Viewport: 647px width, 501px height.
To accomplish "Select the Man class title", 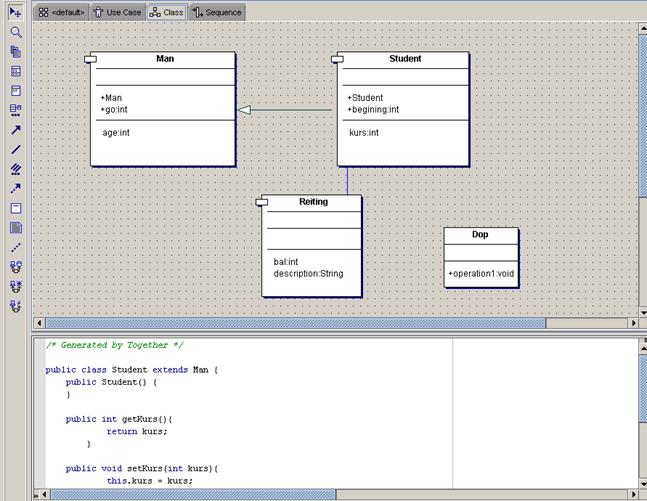I will click(x=165, y=59).
